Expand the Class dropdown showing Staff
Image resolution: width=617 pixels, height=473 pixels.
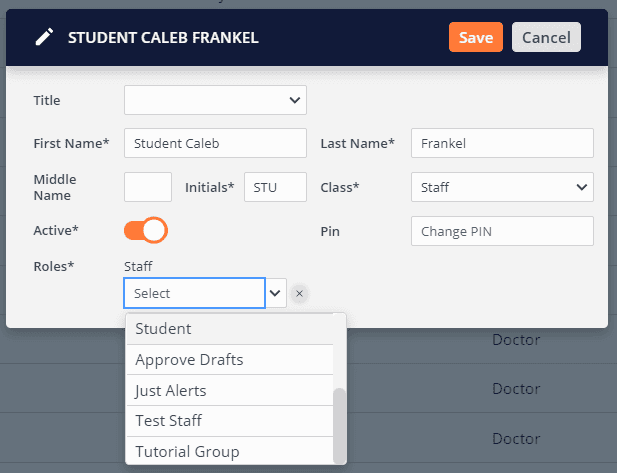coord(502,187)
